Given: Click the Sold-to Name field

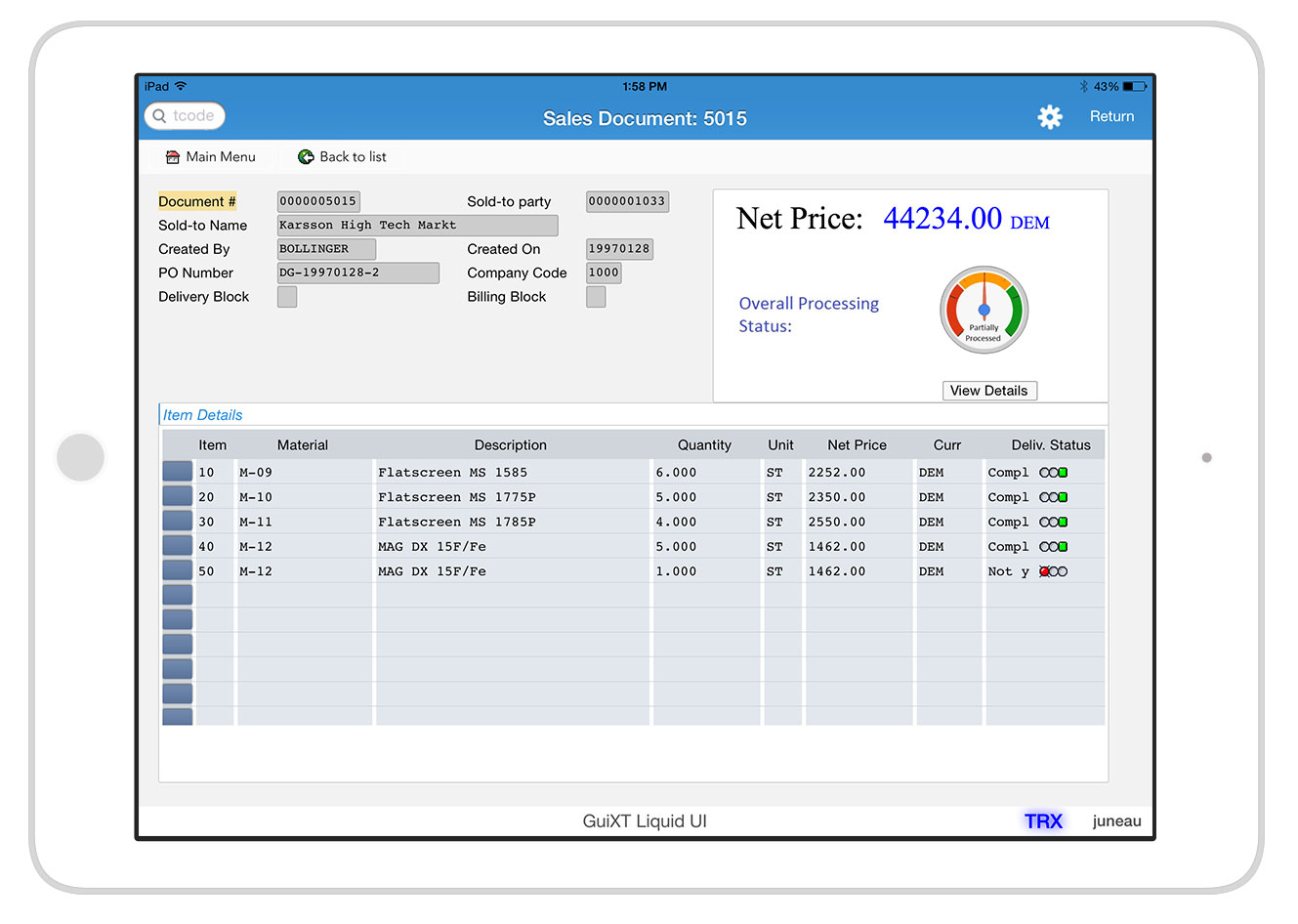Looking at the screenshot, I should (417, 226).
